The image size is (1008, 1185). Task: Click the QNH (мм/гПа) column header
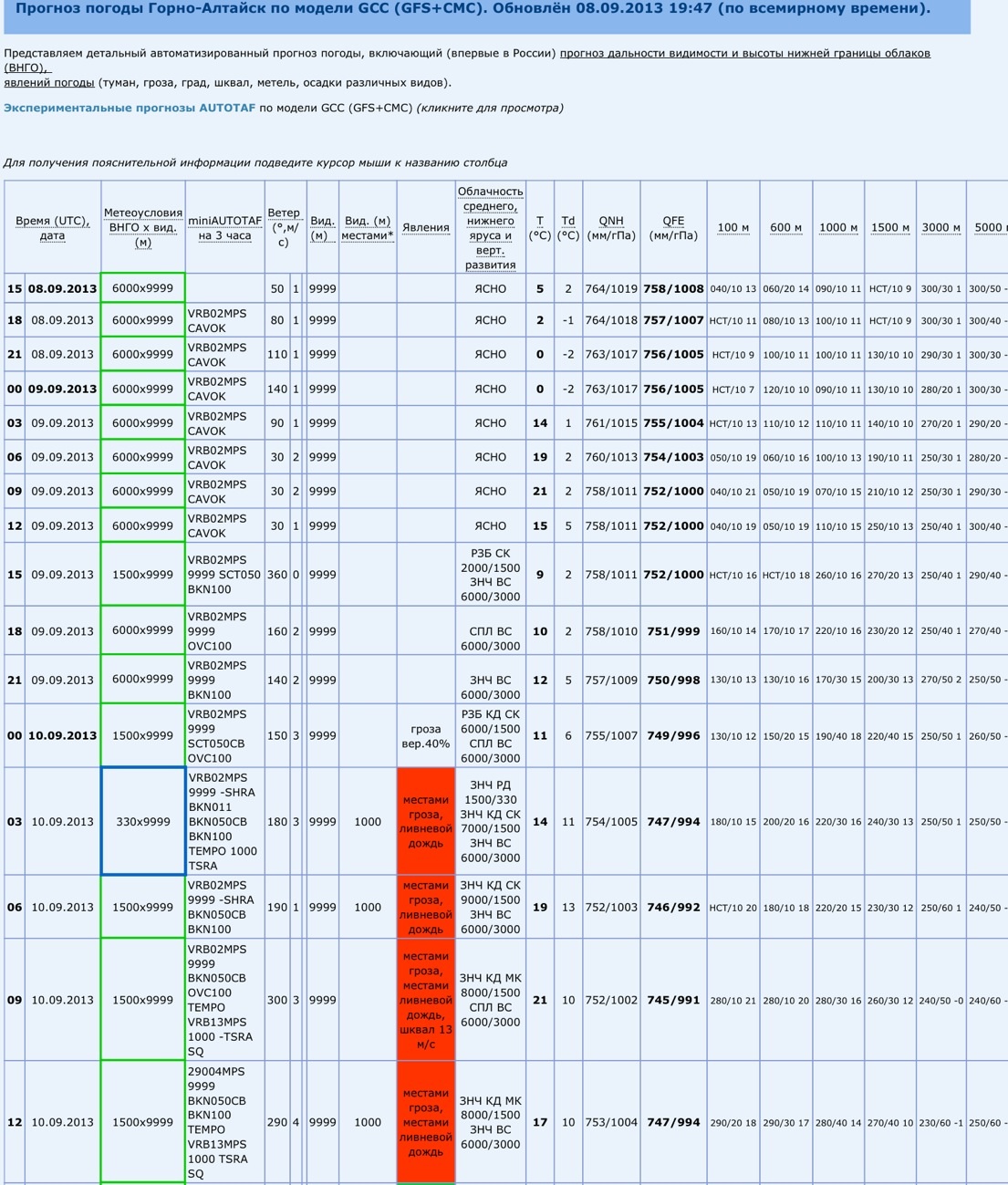[x=610, y=228]
